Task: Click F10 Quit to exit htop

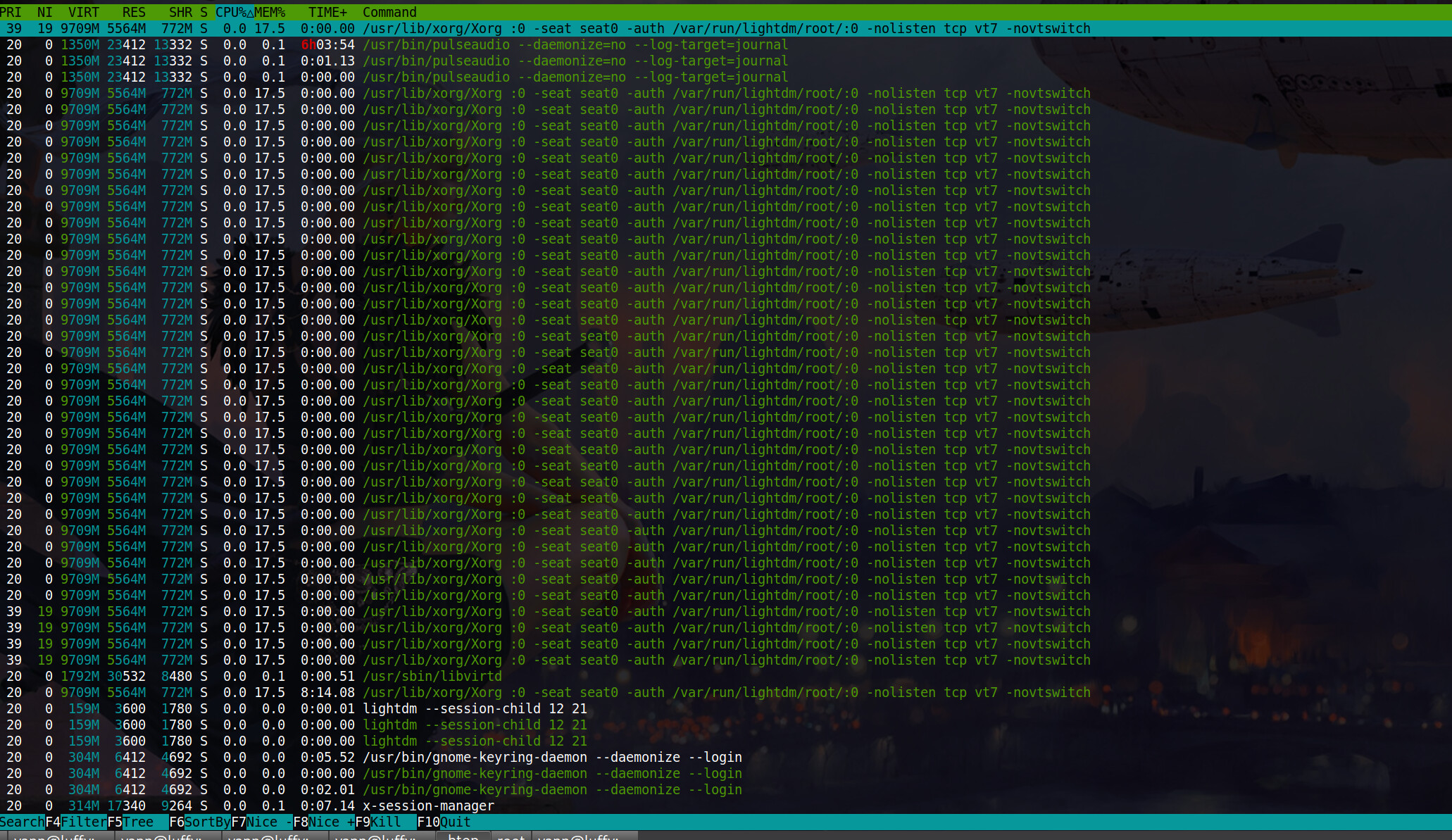Action: (444, 822)
